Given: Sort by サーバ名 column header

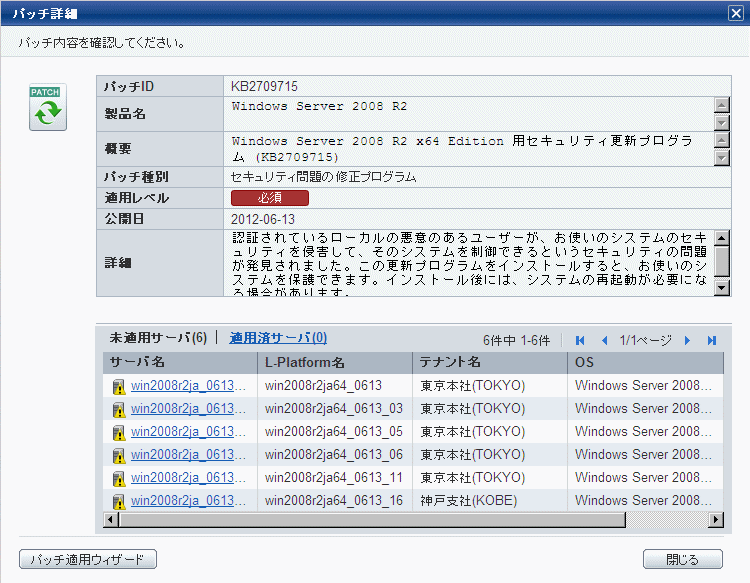Looking at the screenshot, I should coord(180,363).
